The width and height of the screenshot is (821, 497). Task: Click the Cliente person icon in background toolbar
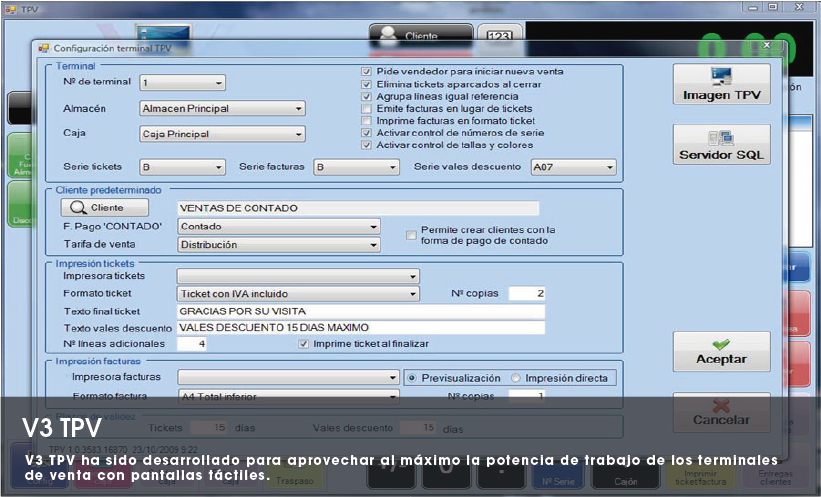pyautogui.click(x=407, y=33)
